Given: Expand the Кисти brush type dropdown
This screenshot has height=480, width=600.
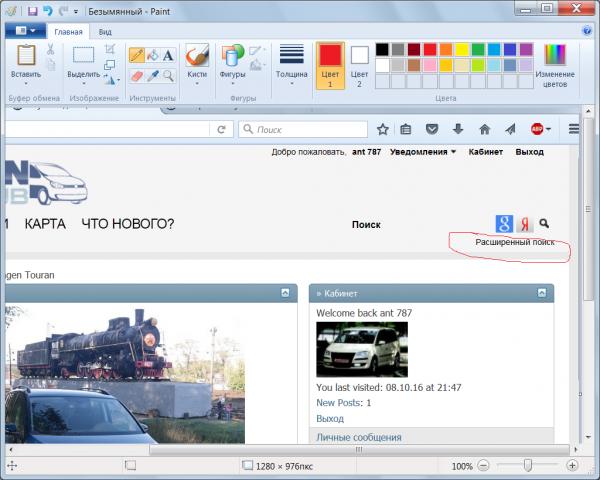Looking at the screenshot, I should point(197,83).
